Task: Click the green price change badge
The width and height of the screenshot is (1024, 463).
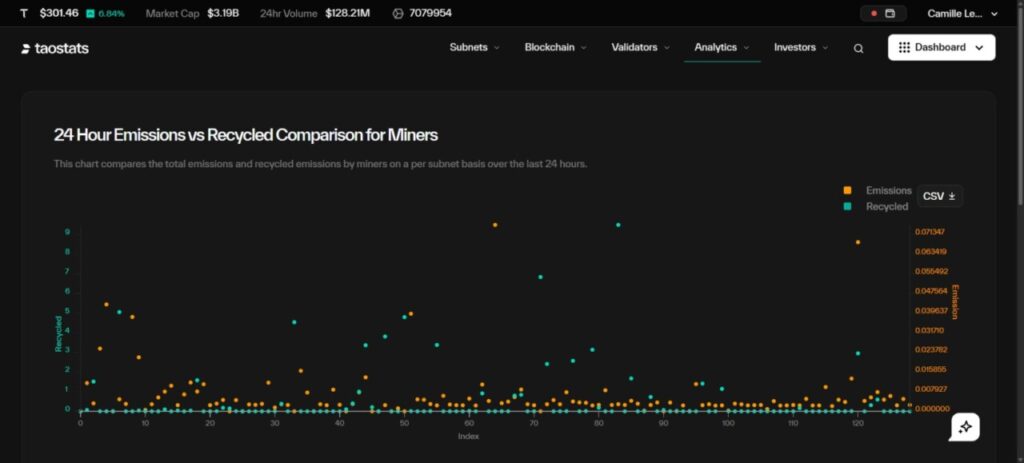Action: click(105, 14)
